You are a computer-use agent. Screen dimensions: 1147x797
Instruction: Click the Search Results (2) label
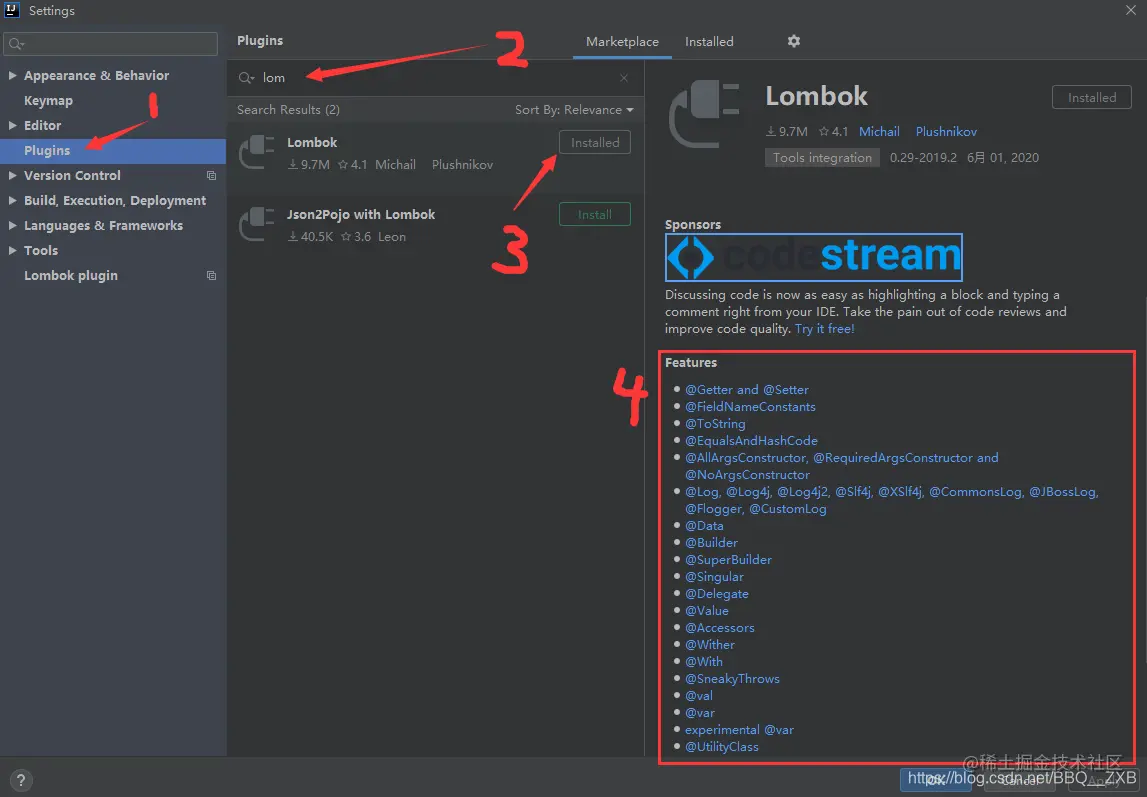[288, 110]
